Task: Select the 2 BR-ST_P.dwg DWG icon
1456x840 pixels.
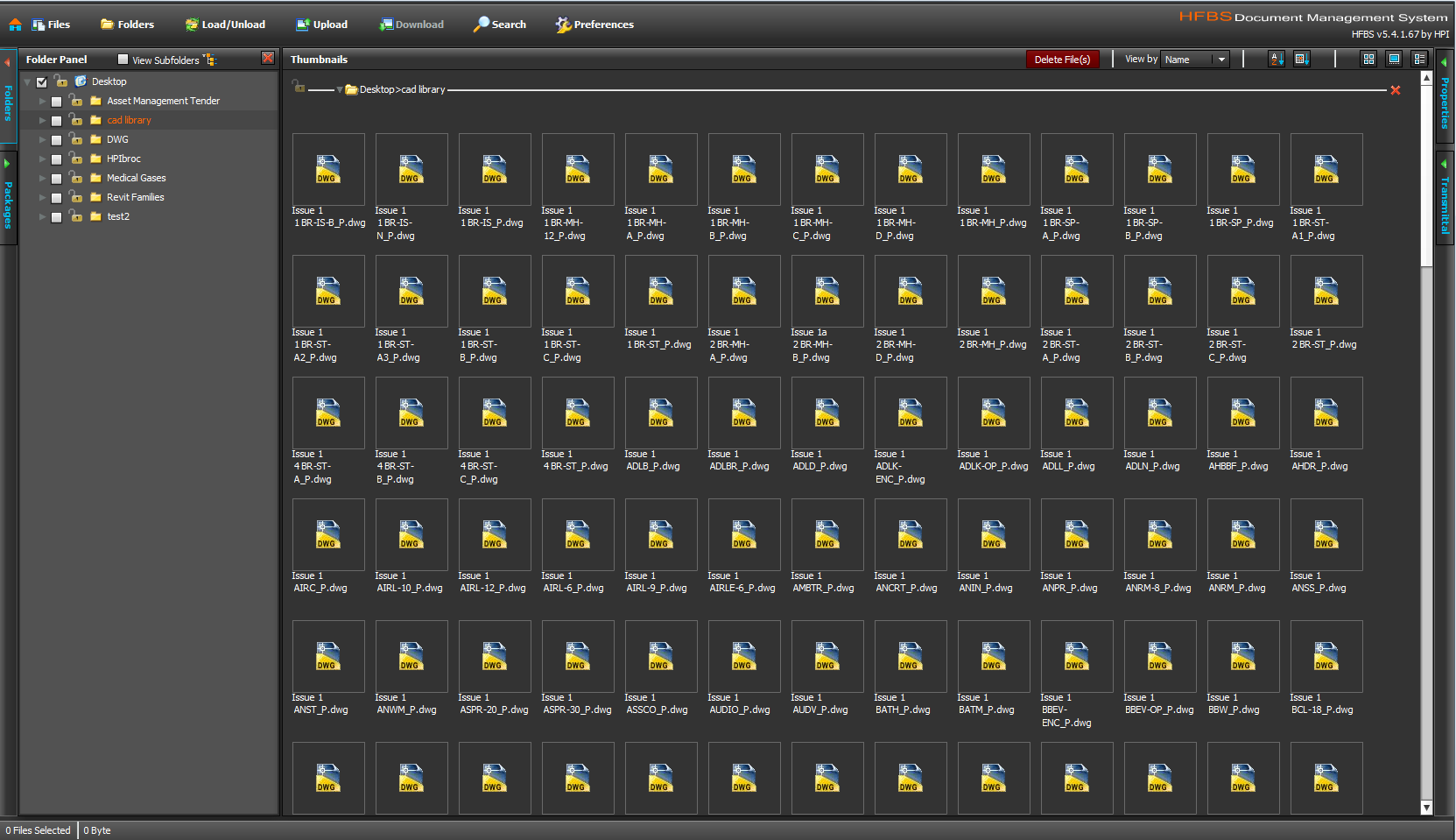Action: [x=1326, y=291]
